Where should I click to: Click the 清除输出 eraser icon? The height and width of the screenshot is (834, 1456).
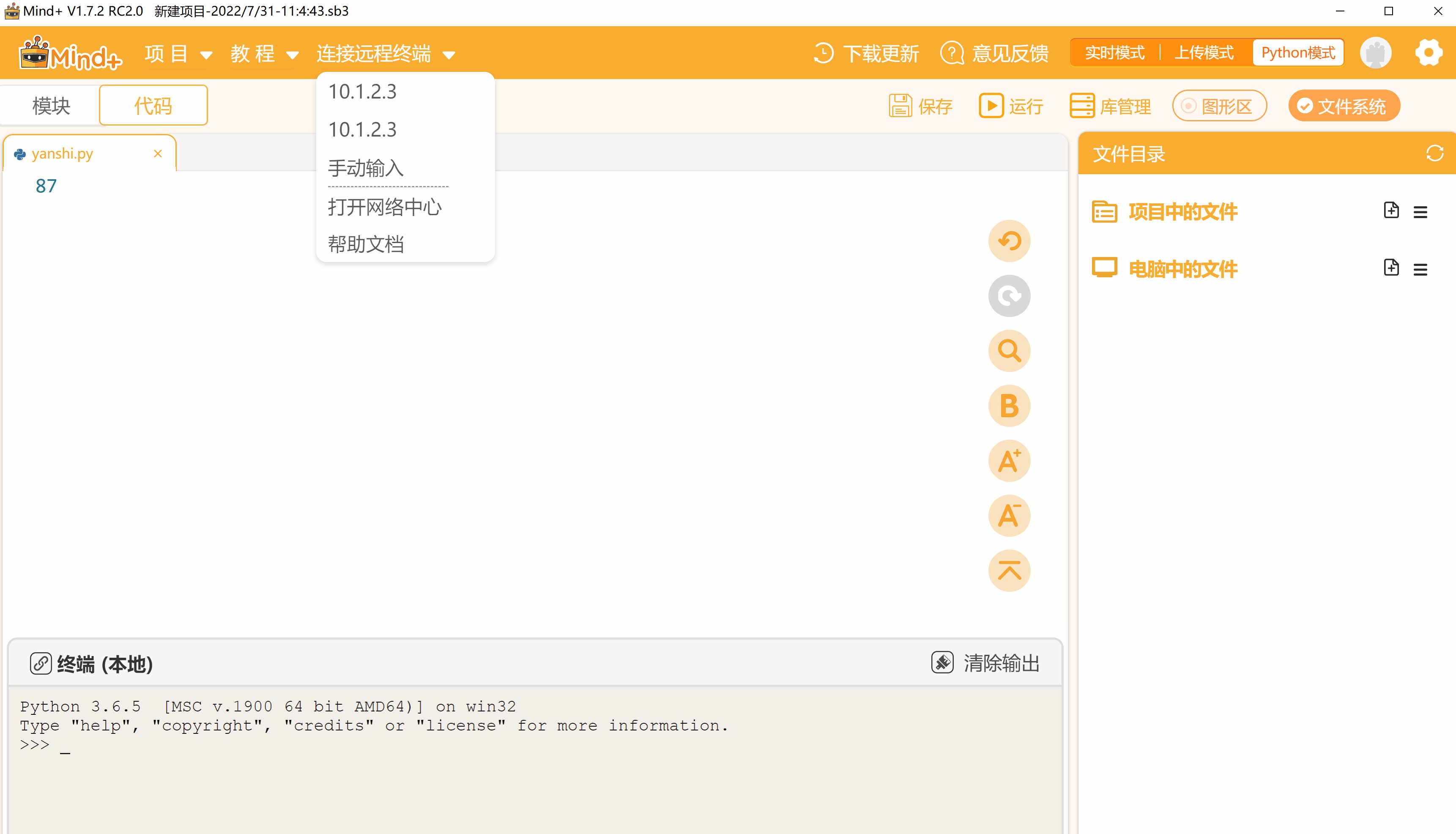click(x=942, y=663)
